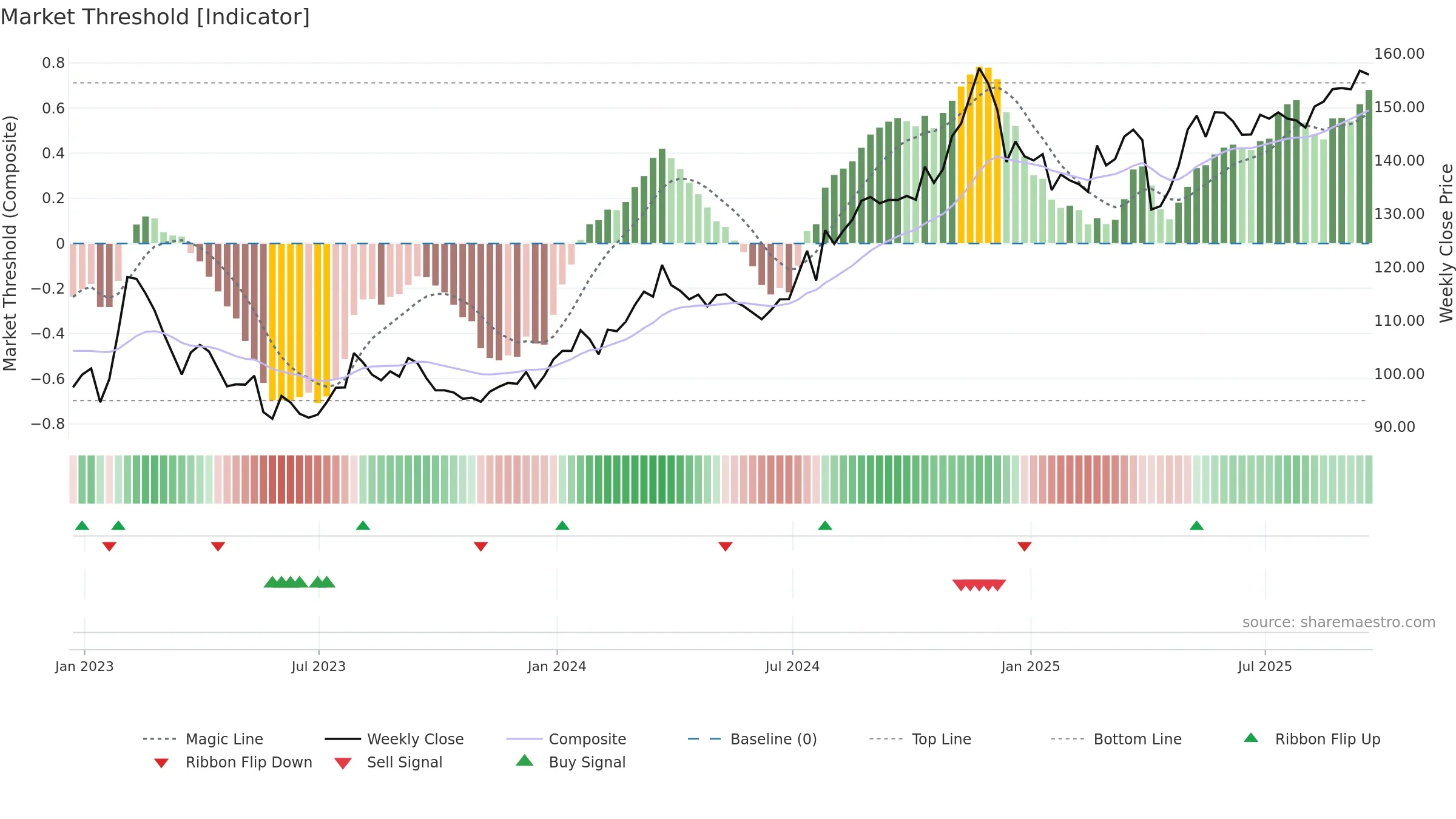Click the Jan 2024 x-axis label
Viewport: 1456px width, 819px height.
tap(557, 666)
